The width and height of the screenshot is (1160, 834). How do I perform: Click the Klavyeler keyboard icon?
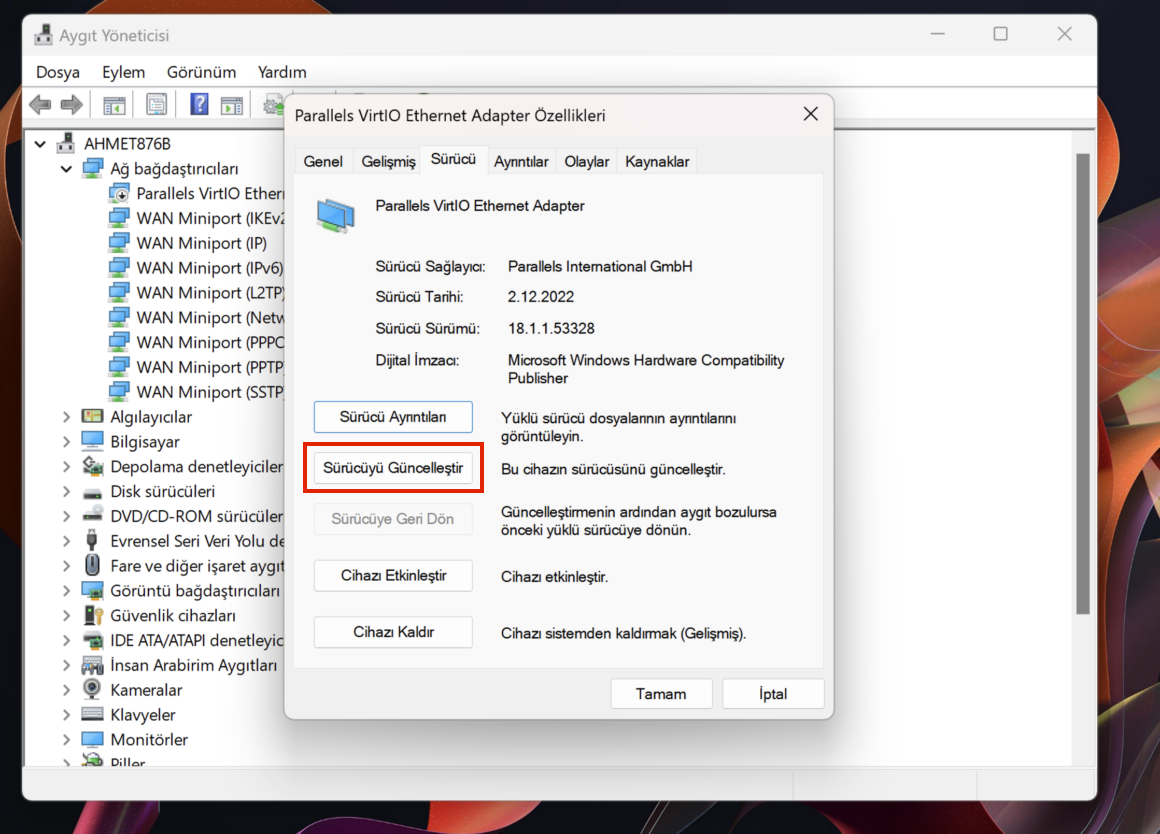[92, 714]
